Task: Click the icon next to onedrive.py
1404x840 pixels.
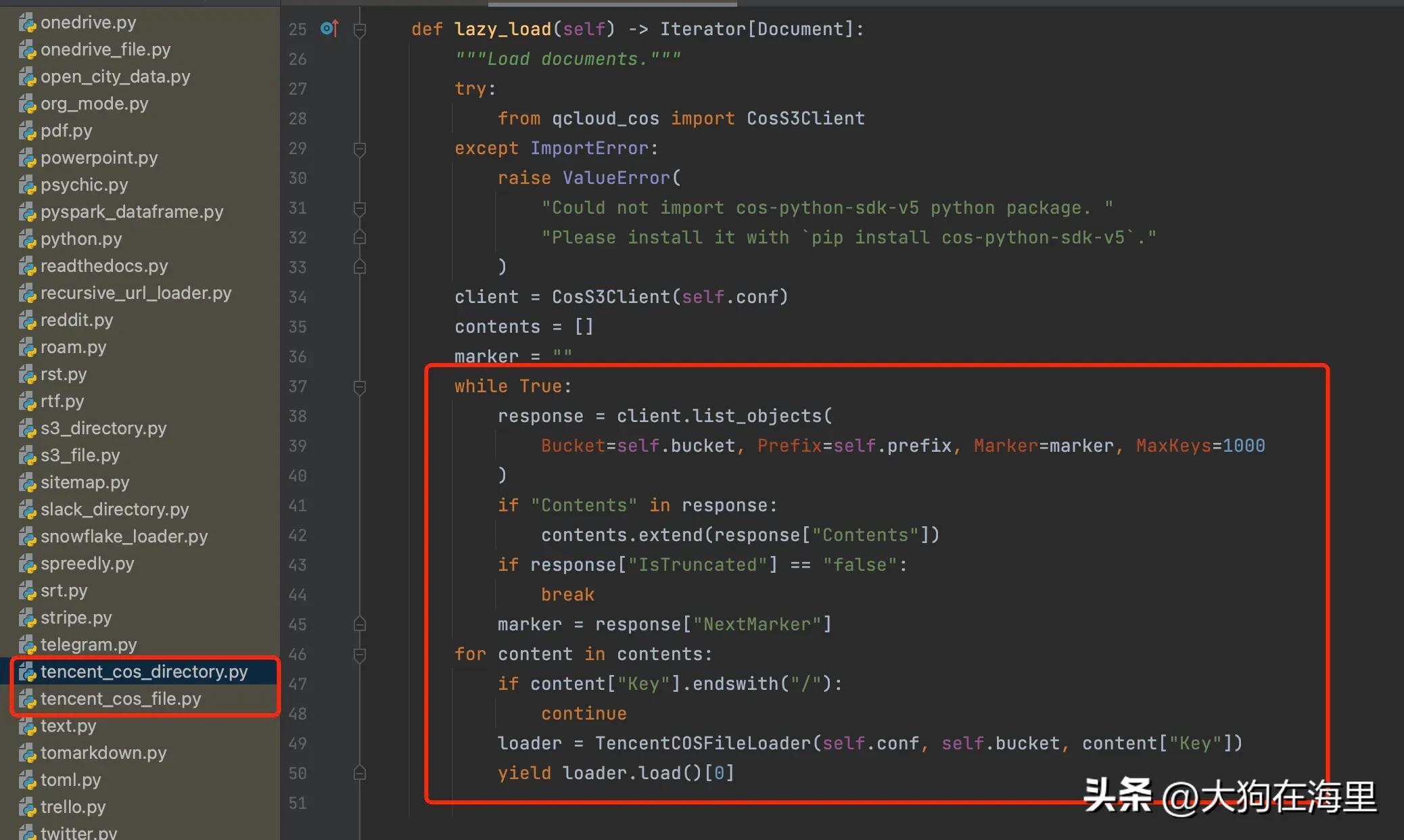Action: coord(27,23)
